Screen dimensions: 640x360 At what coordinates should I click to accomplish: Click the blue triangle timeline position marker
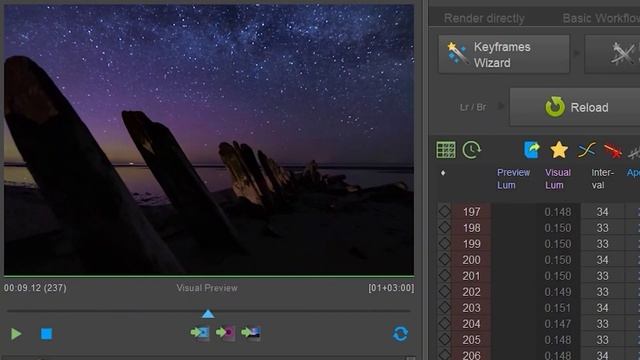pyautogui.click(x=208, y=313)
